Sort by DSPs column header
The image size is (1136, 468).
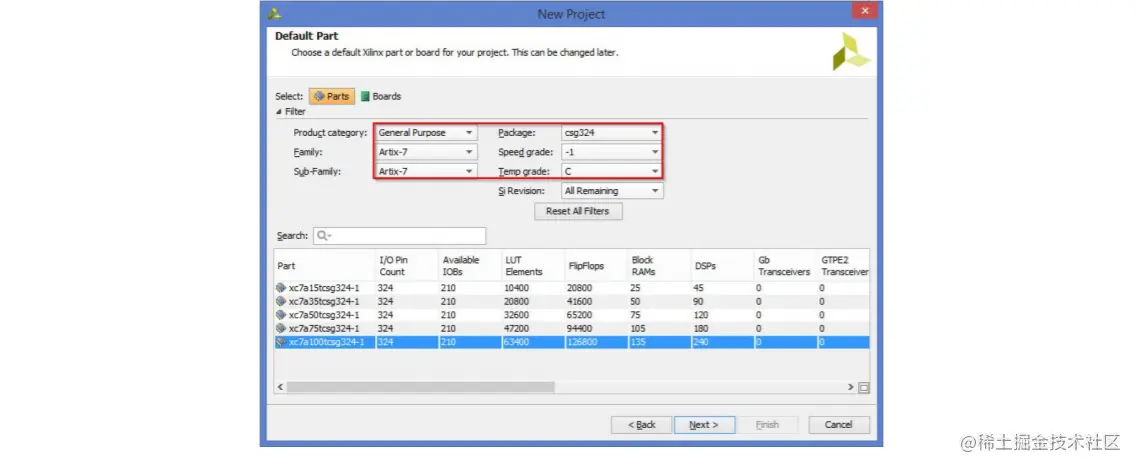(x=722, y=266)
